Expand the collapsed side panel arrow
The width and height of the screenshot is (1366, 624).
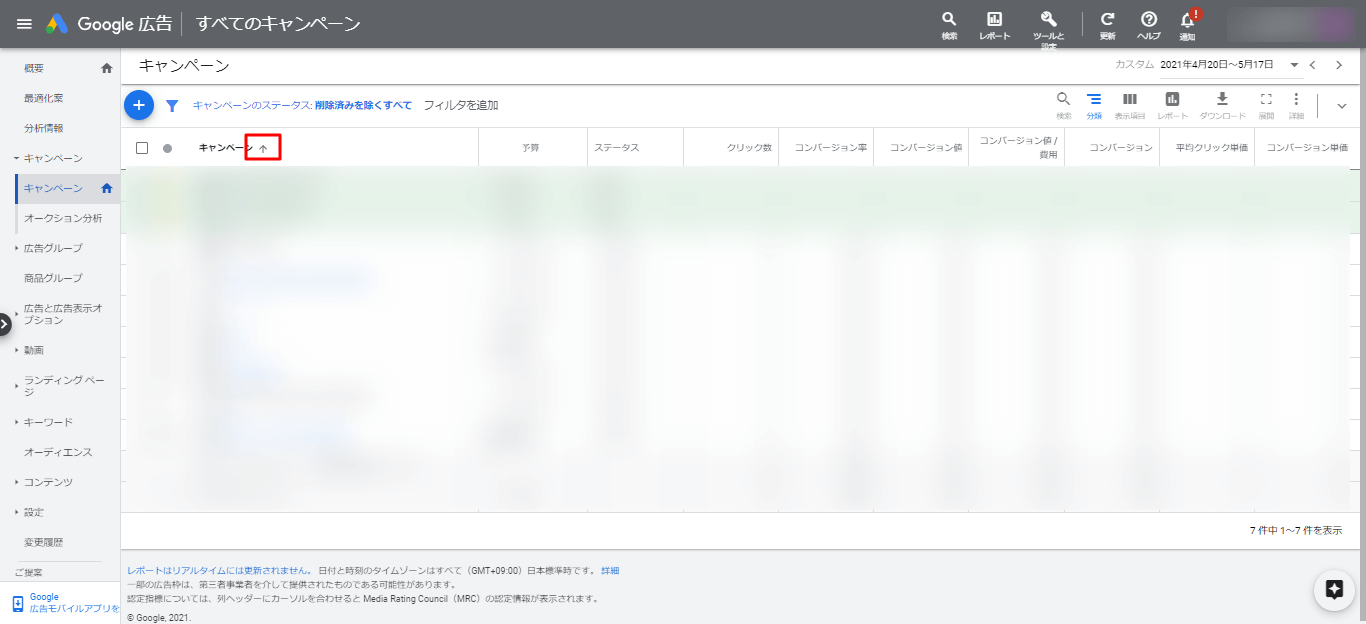4,323
